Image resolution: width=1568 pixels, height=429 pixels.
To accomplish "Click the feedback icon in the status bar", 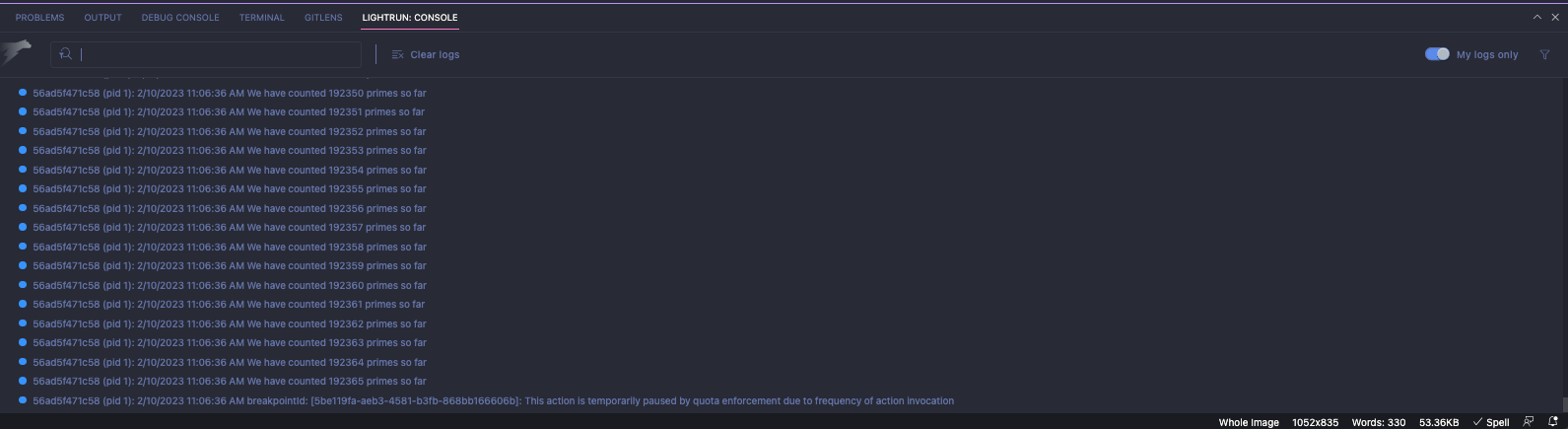I will pos(1529,422).
